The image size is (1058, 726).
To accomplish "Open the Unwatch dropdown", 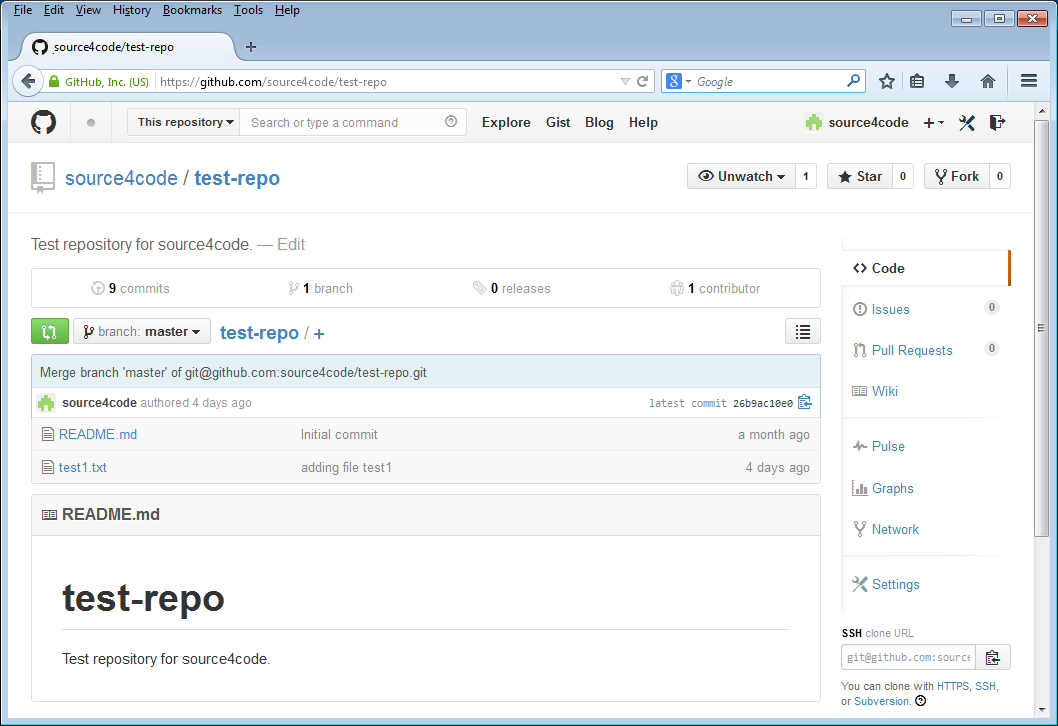I will pos(742,176).
